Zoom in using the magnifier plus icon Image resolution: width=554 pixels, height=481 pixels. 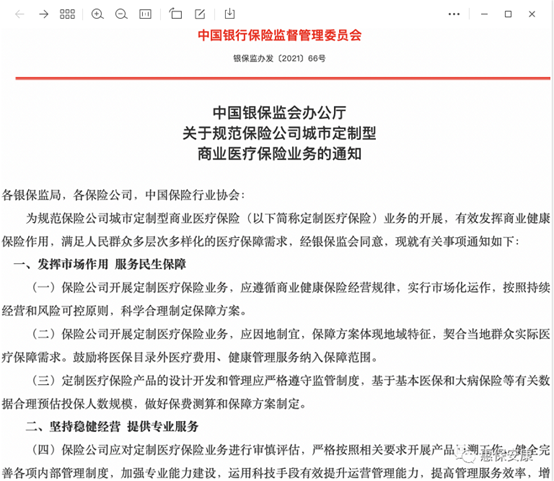[x=97, y=14]
